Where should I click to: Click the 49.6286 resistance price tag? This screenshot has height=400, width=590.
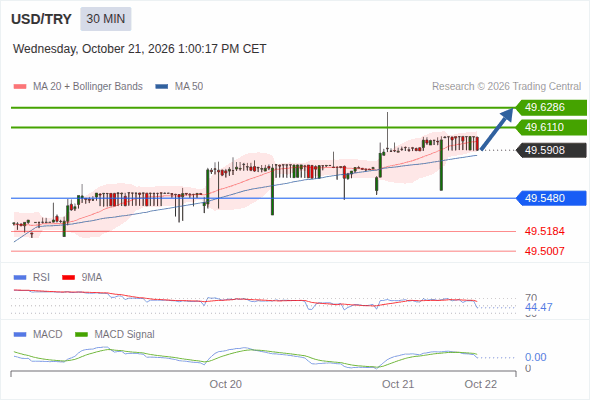(551, 108)
